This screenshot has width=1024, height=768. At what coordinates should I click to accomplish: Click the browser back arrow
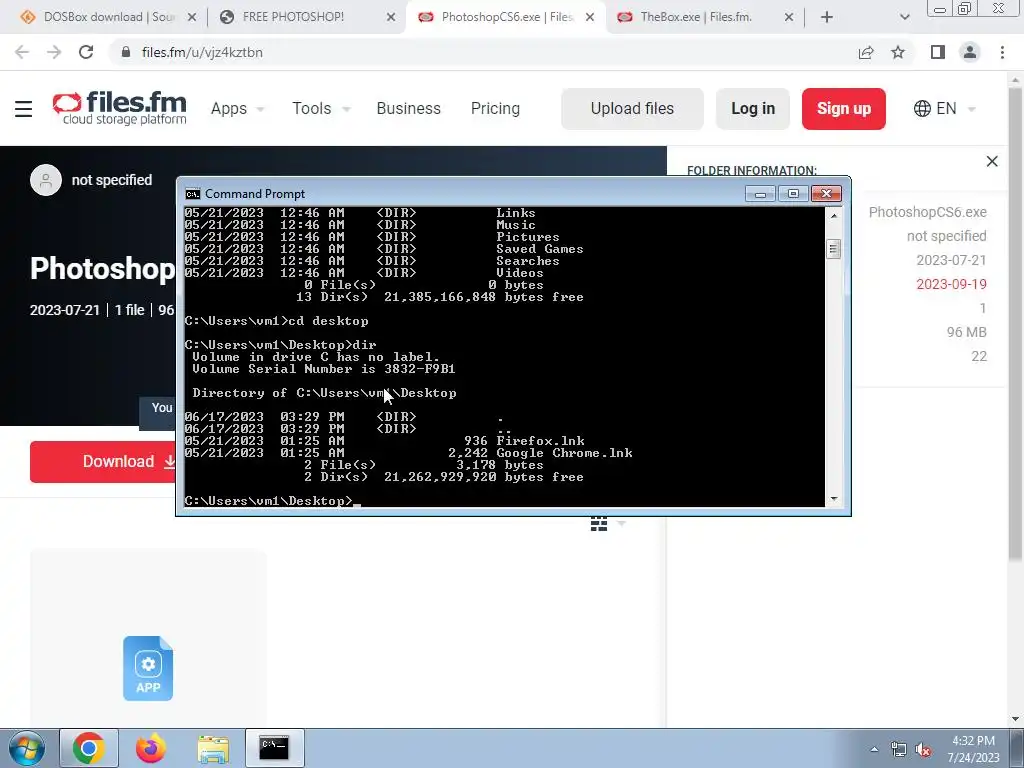(x=22, y=52)
